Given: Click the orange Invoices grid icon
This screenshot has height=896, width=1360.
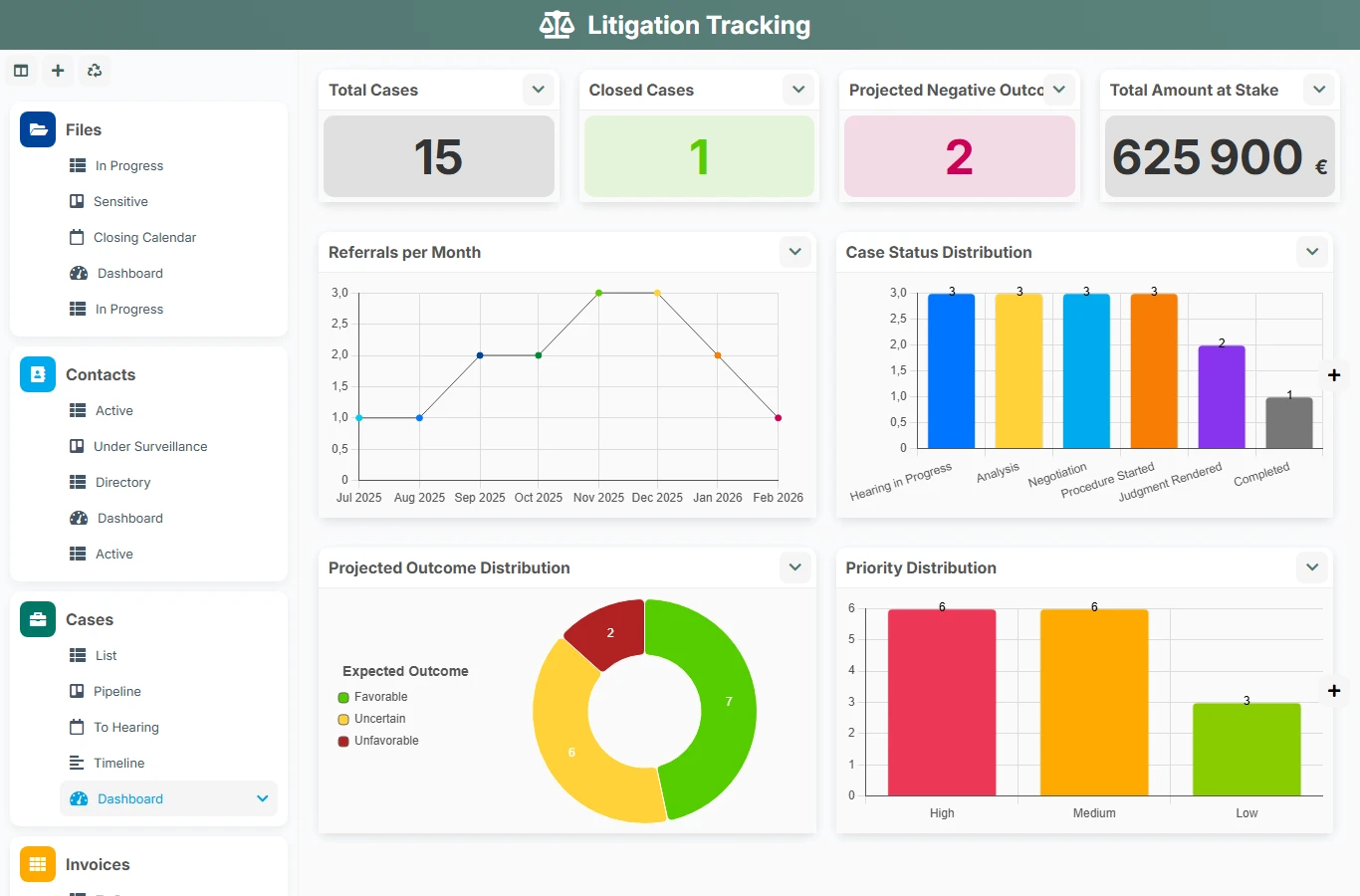Looking at the screenshot, I should click(x=38, y=864).
